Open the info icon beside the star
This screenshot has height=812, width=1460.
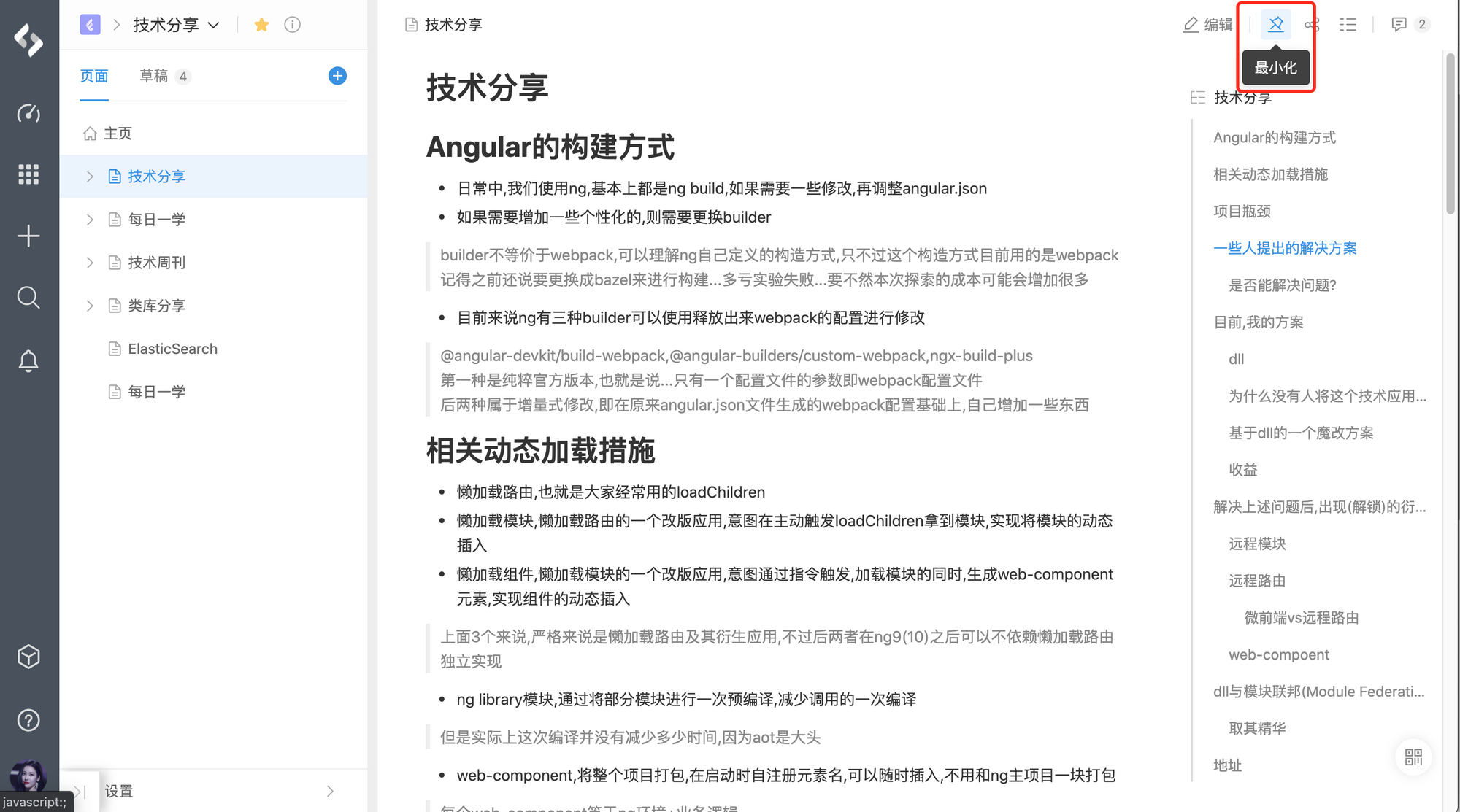[292, 25]
